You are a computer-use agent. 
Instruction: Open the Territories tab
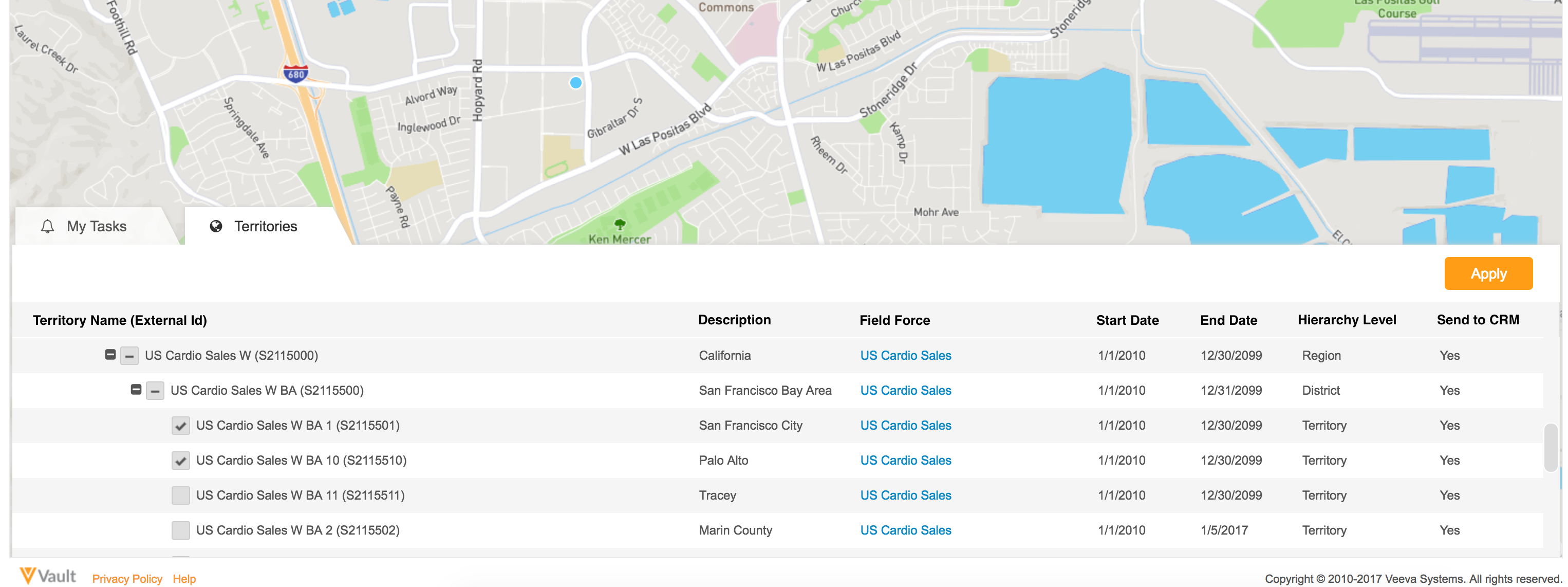[266, 227]
